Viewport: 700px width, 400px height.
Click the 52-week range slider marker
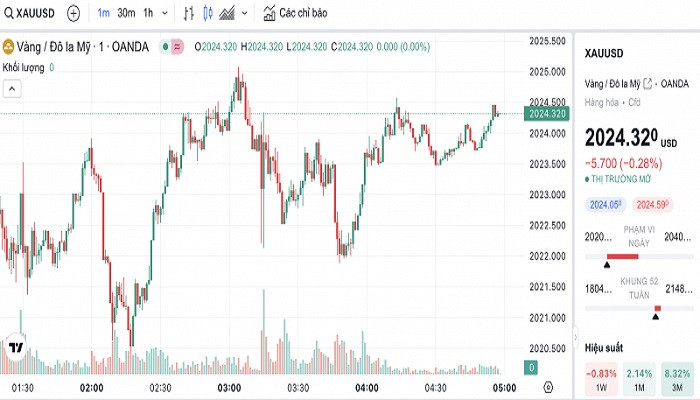(x=656, y=316)
